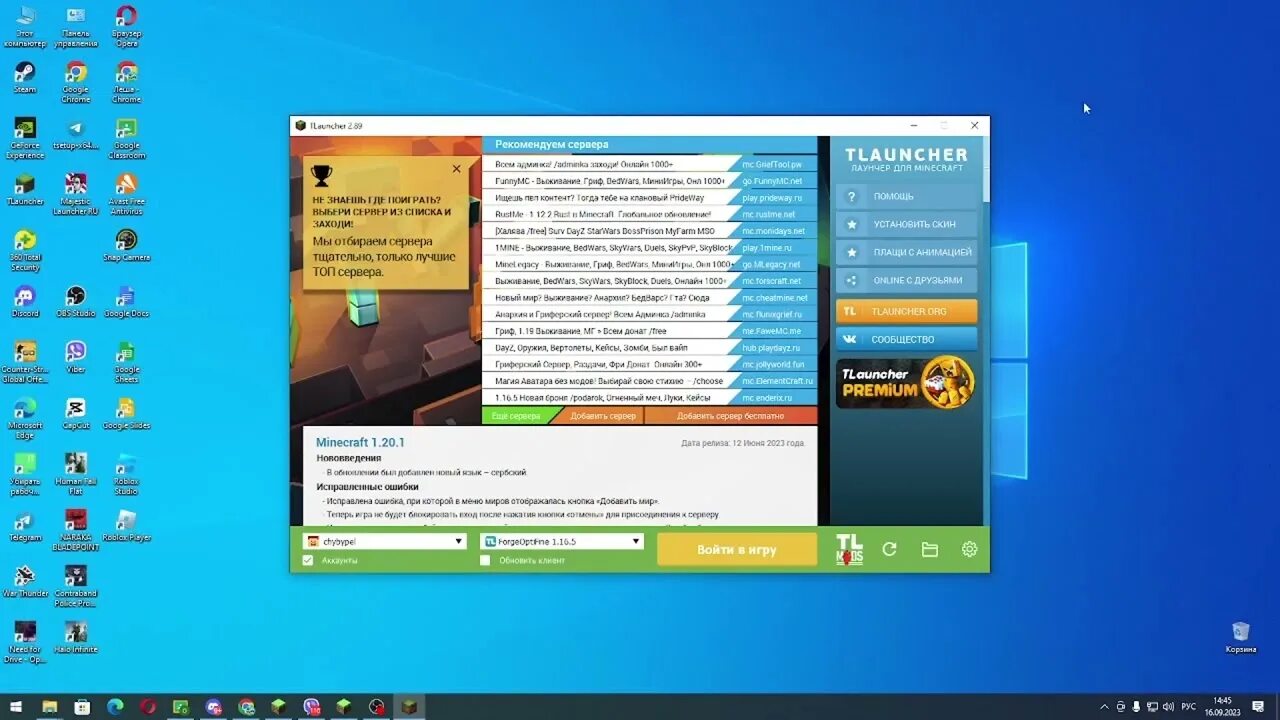The image size is (1280, 720).
Task: Open the ForgeOptiFine 1.16.5 version dropdown
Action: coord(562,541)
